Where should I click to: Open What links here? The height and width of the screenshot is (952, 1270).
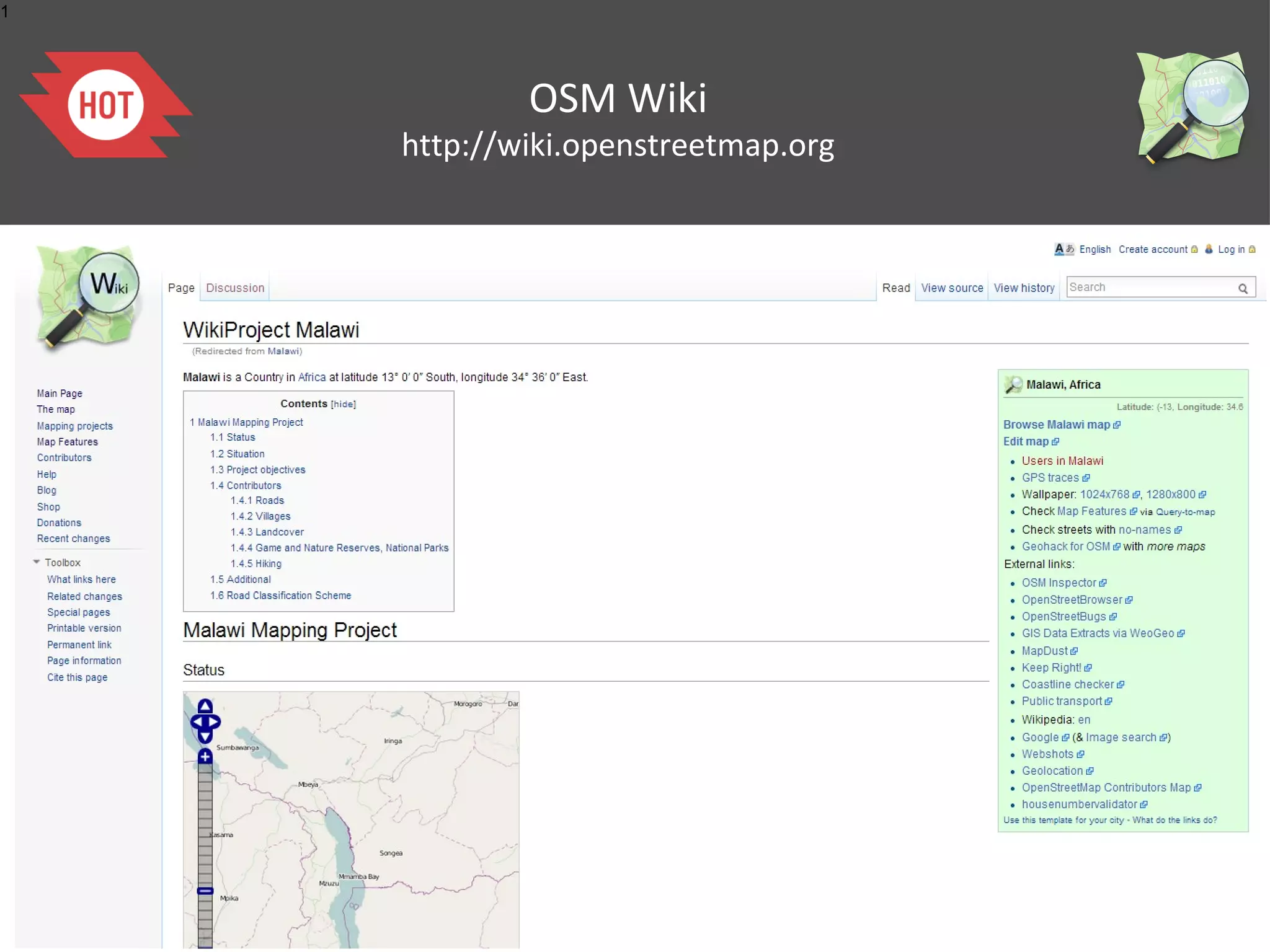(81, 580)
